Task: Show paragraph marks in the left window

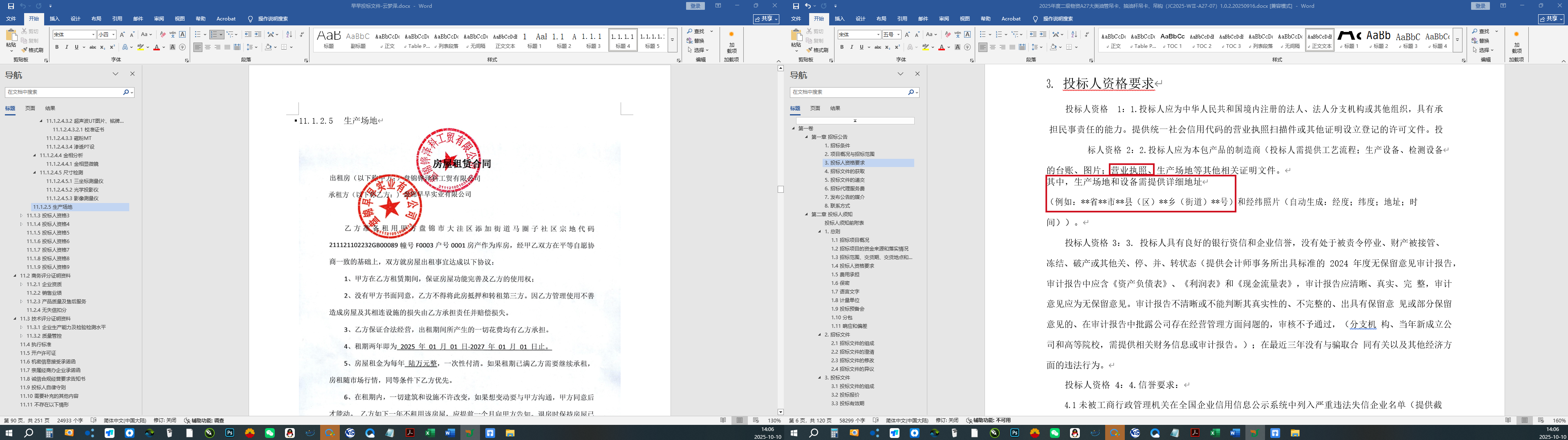Action: pos(302,35)
